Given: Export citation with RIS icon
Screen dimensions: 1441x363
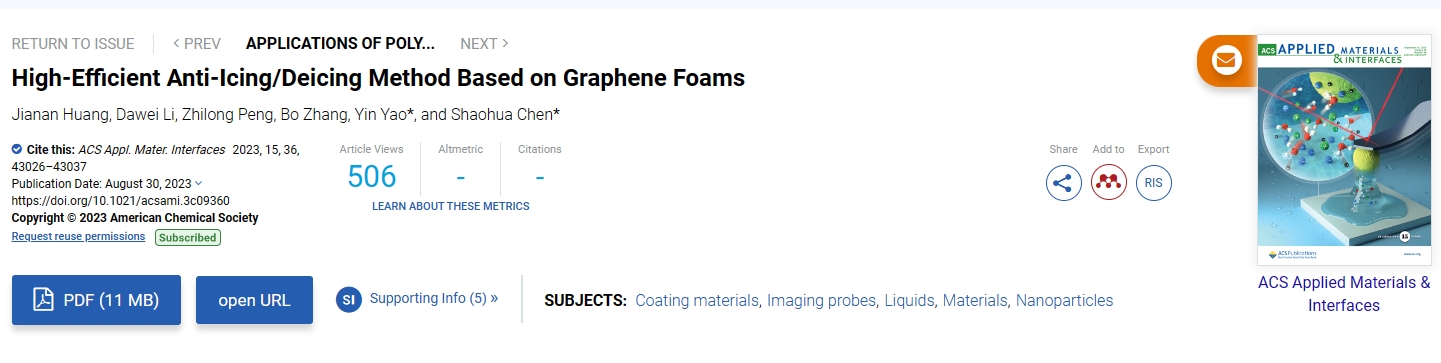Looking at the screenshot, I should [1154, 183].
